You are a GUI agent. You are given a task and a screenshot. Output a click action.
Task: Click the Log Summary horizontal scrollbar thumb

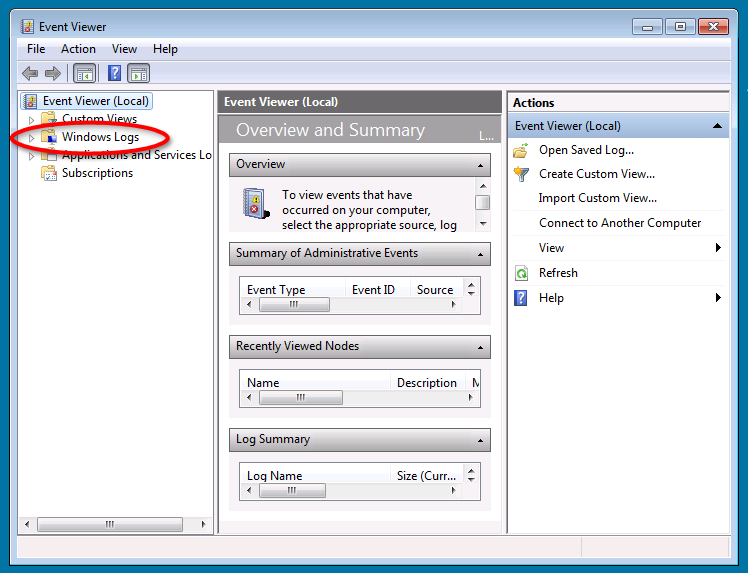pos(292,491)
